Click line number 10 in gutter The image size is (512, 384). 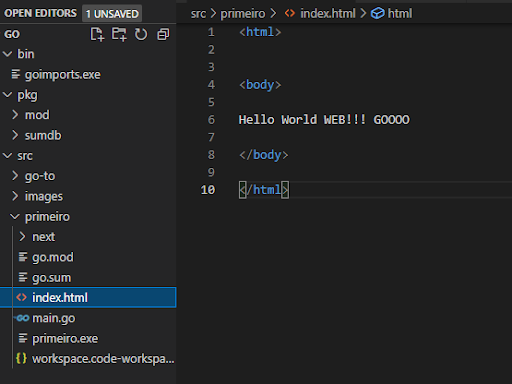[208, 190]
